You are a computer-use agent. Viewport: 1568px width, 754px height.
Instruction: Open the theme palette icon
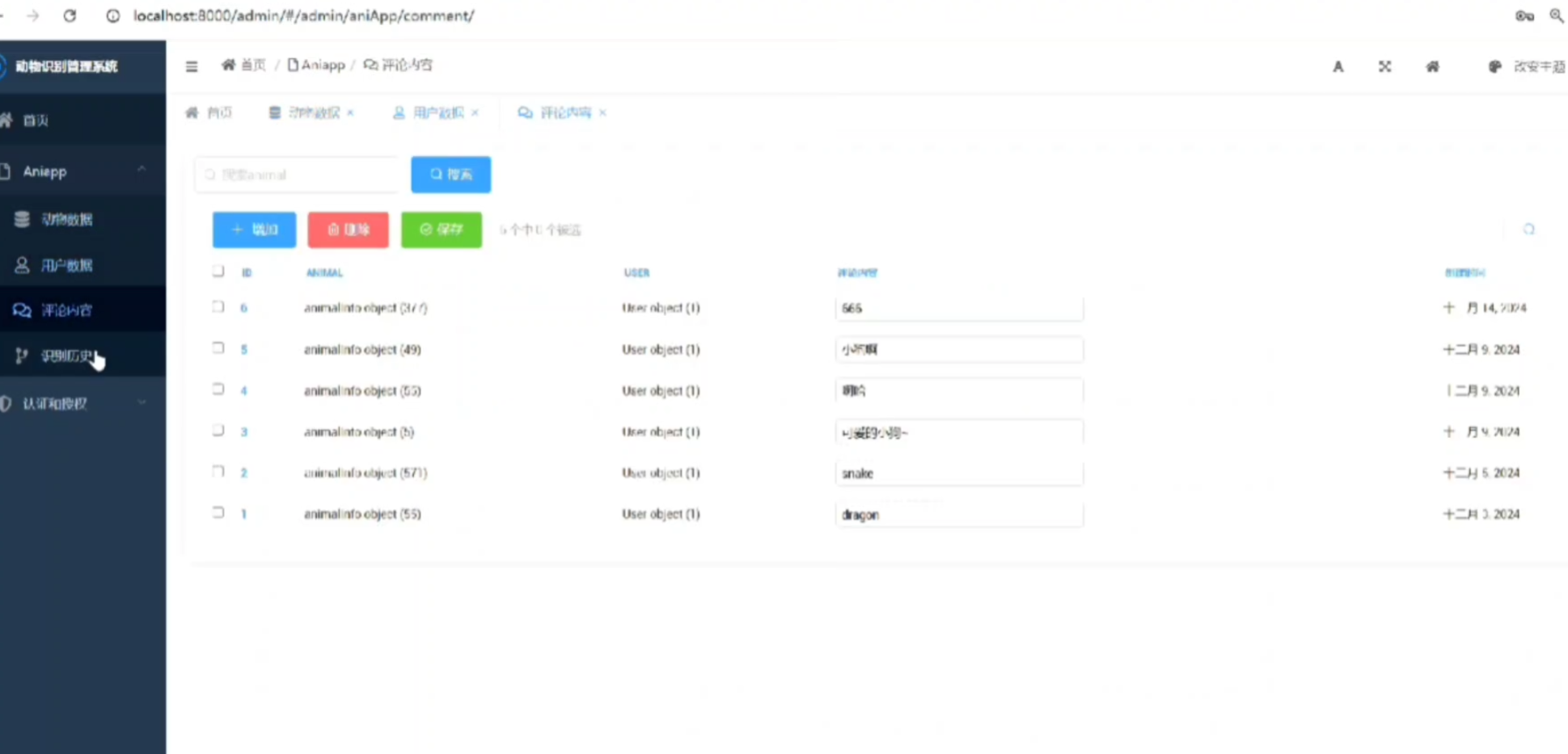[x=1494, y=67]
